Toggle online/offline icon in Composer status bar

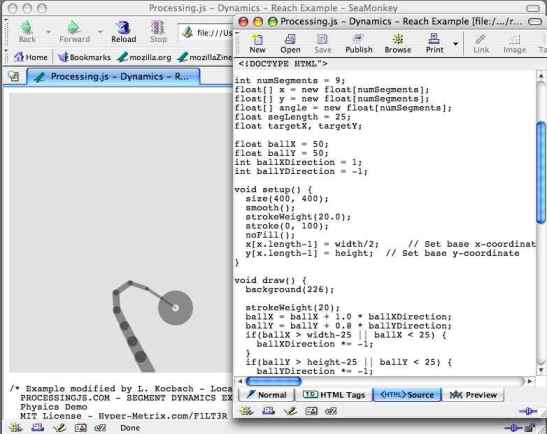tap(528, 412)
